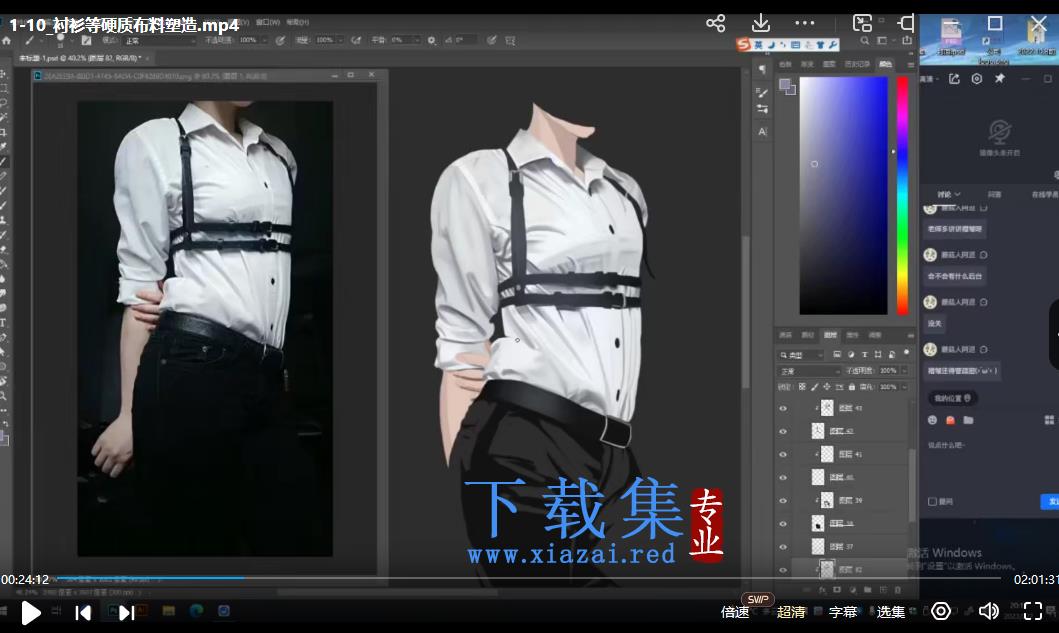
Task: Hide layer 41 with its eye icon
Action: tap(783, 454)
